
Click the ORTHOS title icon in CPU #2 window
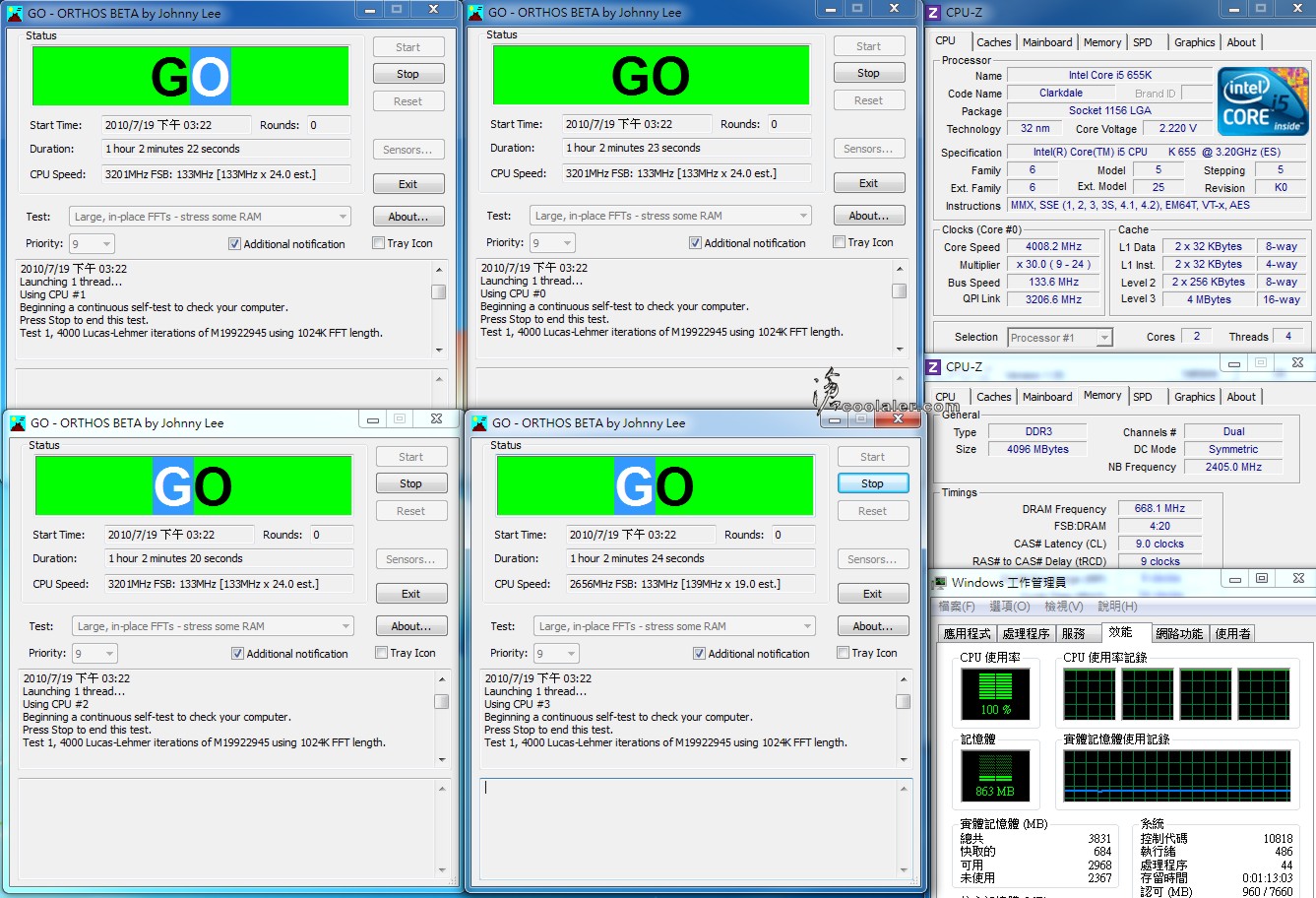click(x=18, y=422)
